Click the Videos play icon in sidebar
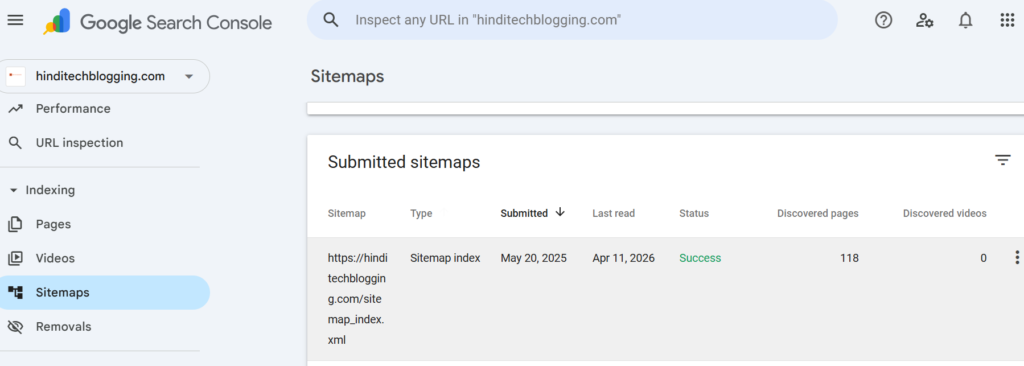 pos(15,258)
